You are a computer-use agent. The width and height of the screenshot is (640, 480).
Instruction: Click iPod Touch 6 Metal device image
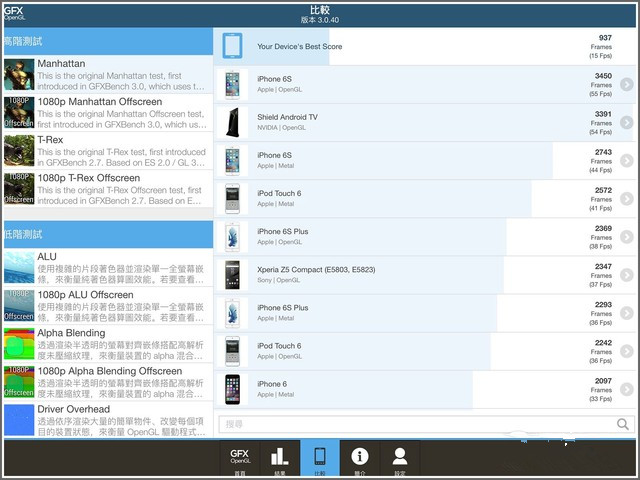click(x=232, y=199)
